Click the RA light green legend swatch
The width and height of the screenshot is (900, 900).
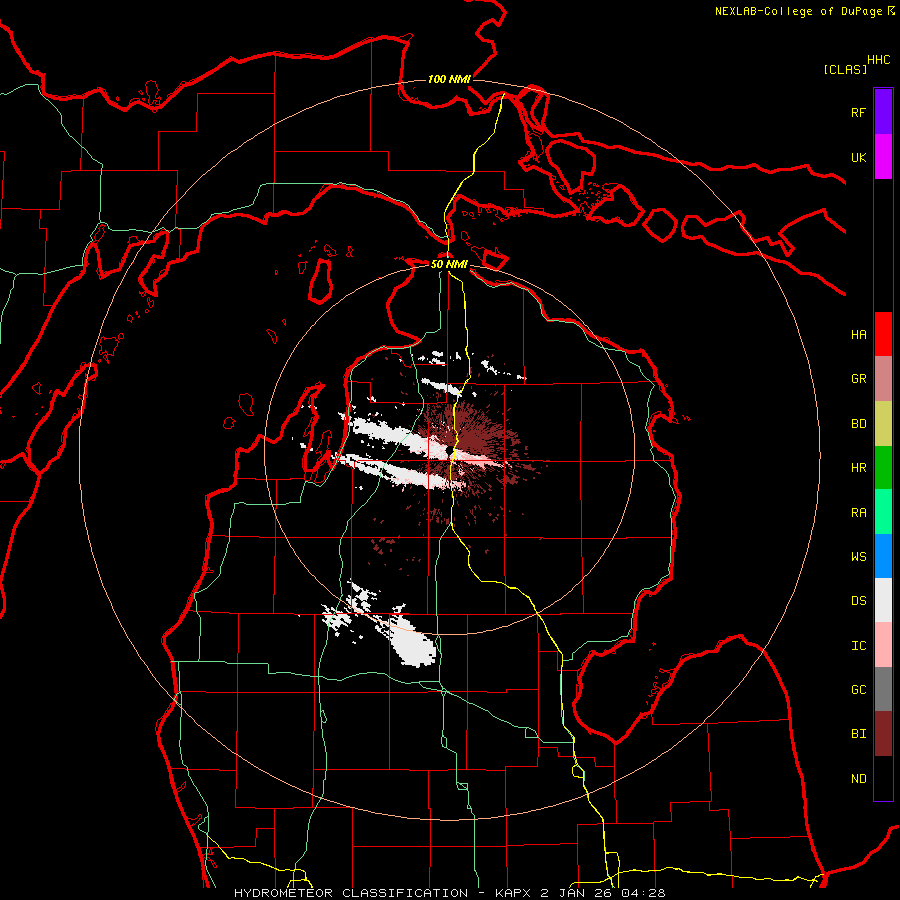[883, 512]
